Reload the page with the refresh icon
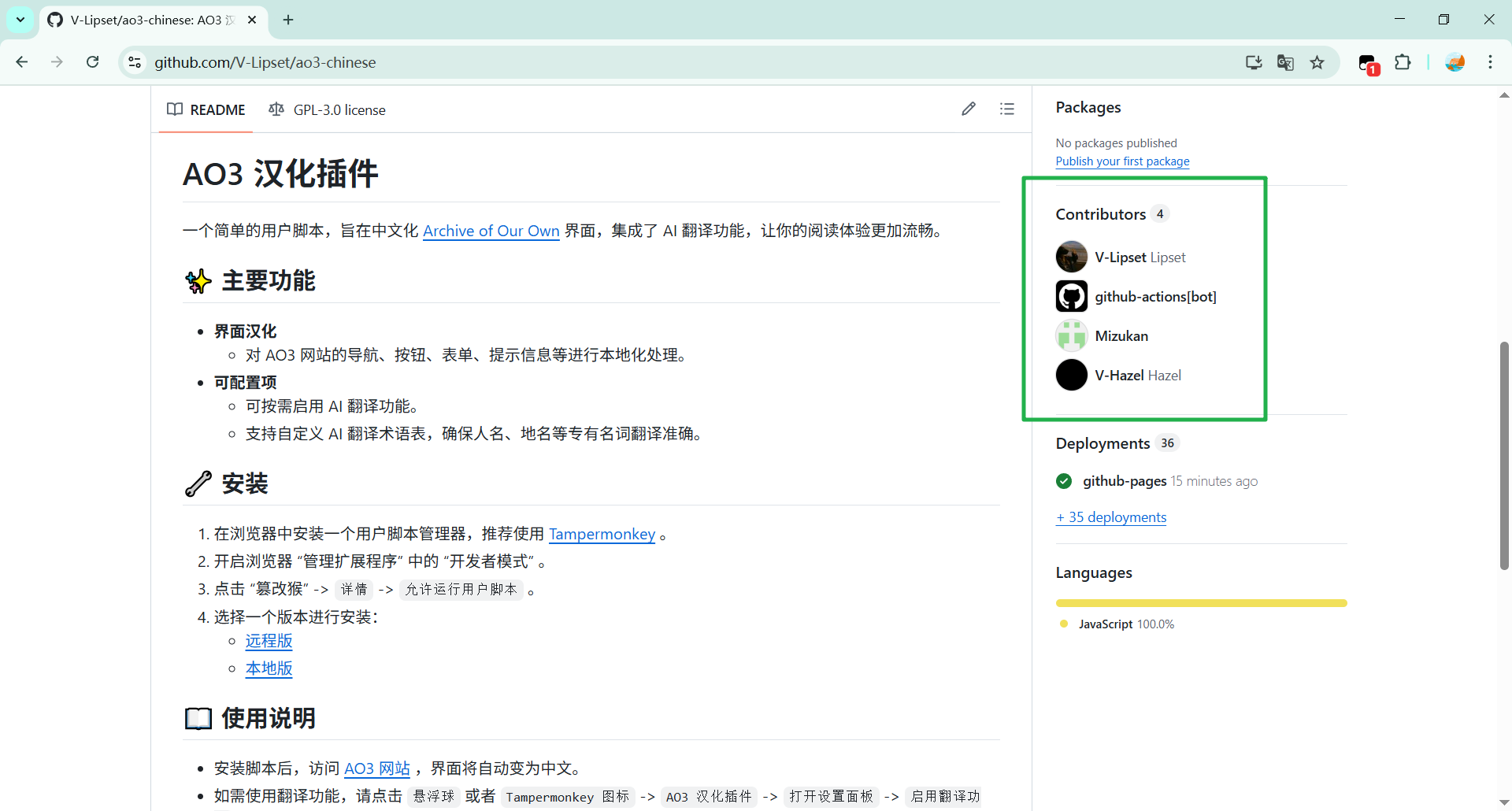Image resolution: width=1512 pixels, height=811 pixels. [x=92, y=61]
